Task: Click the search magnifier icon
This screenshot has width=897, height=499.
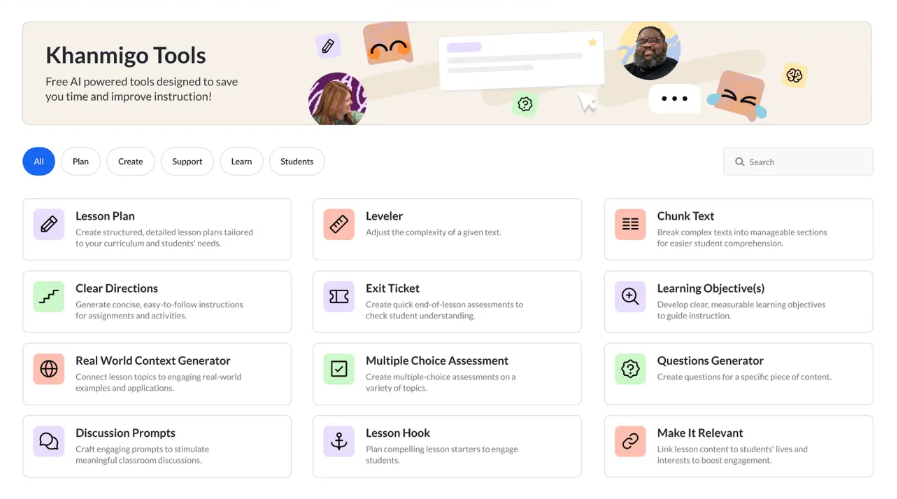Action: 740,162
